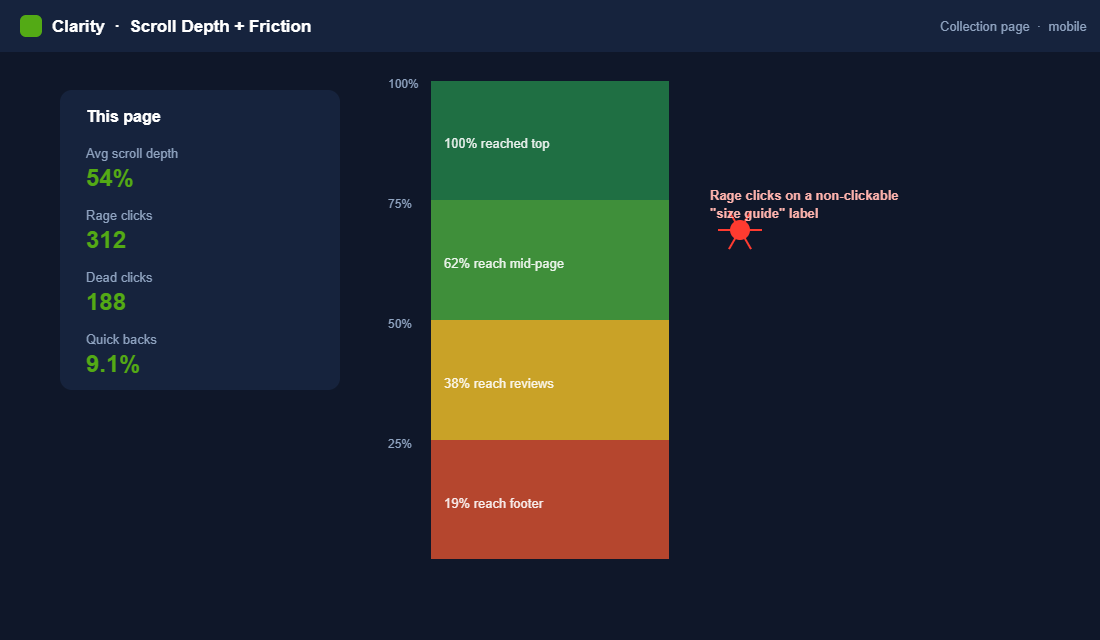Select the '38% reach reviews' yellow segment
The width and height of the screenshot is (1100, 640).
coord(549,380)
